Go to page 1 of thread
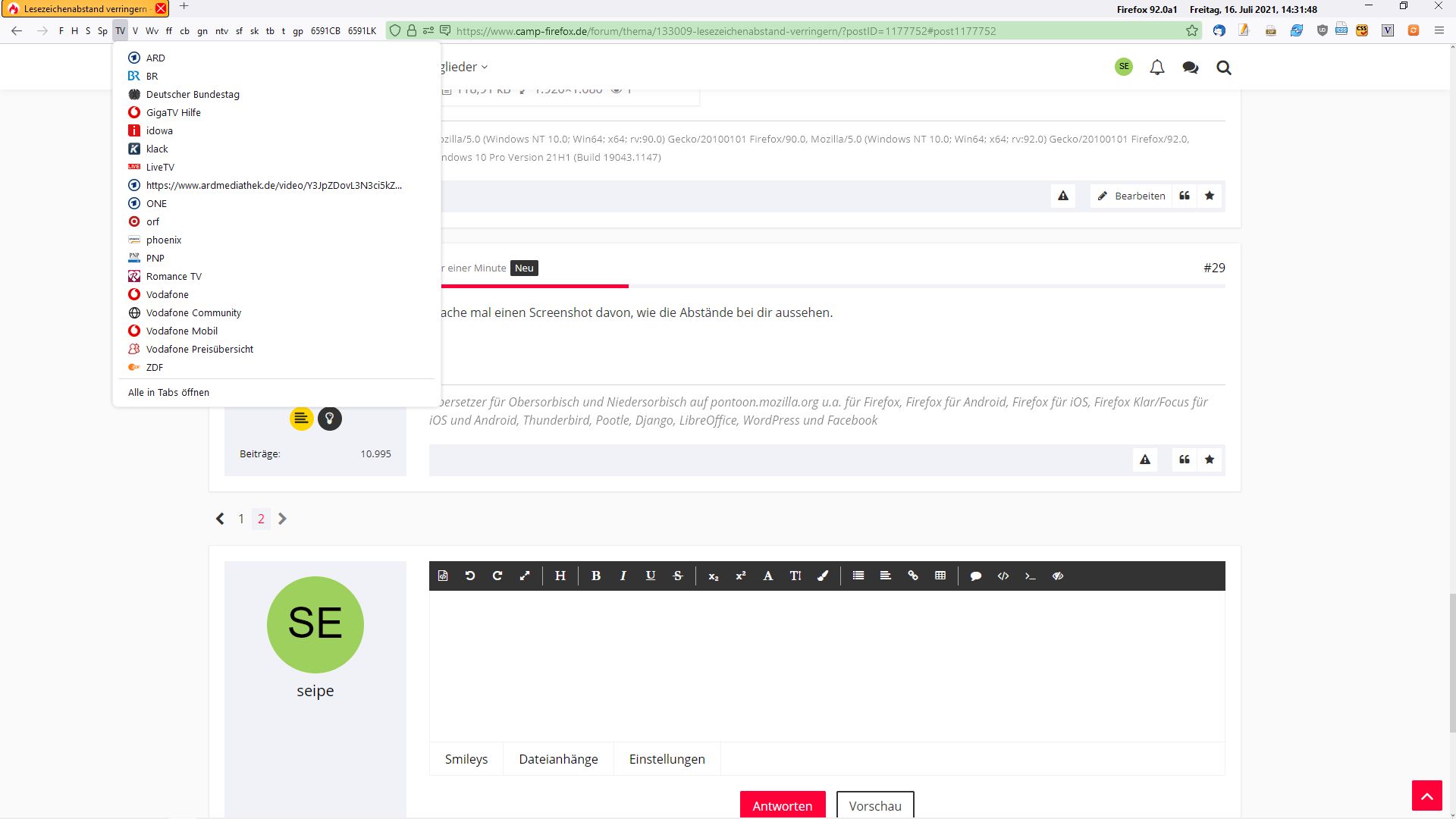The width and height of the screenshot is (1456, 819). point(241,519)
